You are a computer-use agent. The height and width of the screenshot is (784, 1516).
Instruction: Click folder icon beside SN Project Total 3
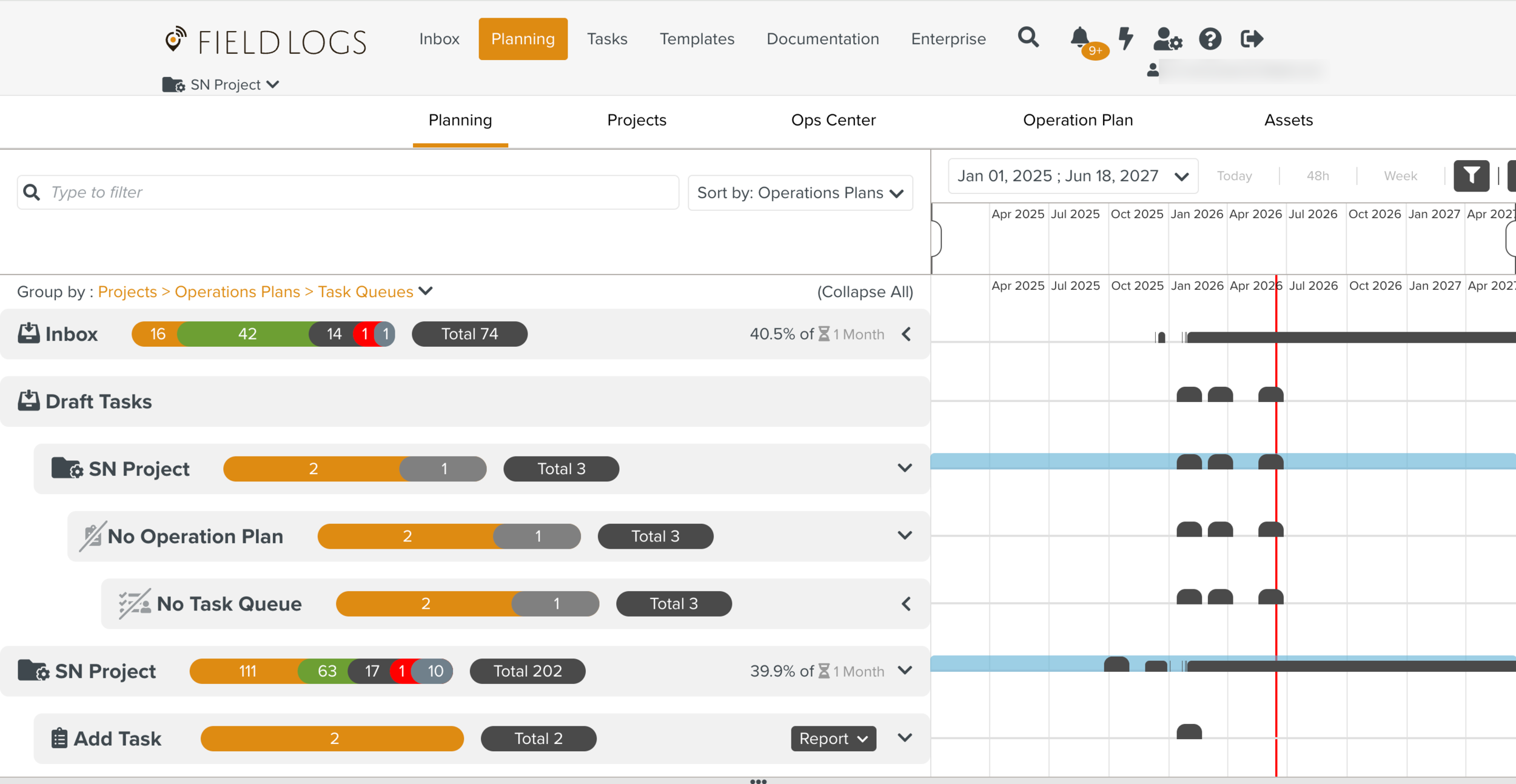click(67, 468)
